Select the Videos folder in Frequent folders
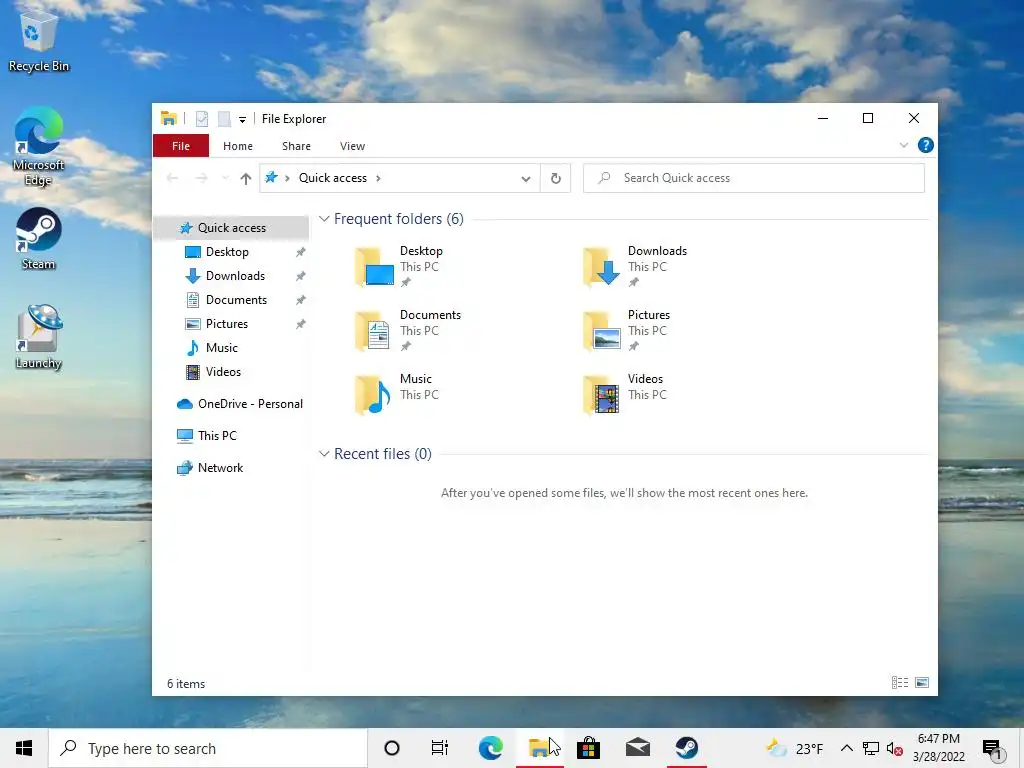Image resolution: width=1024 pixels, height=768 pixels. [625, 394]
